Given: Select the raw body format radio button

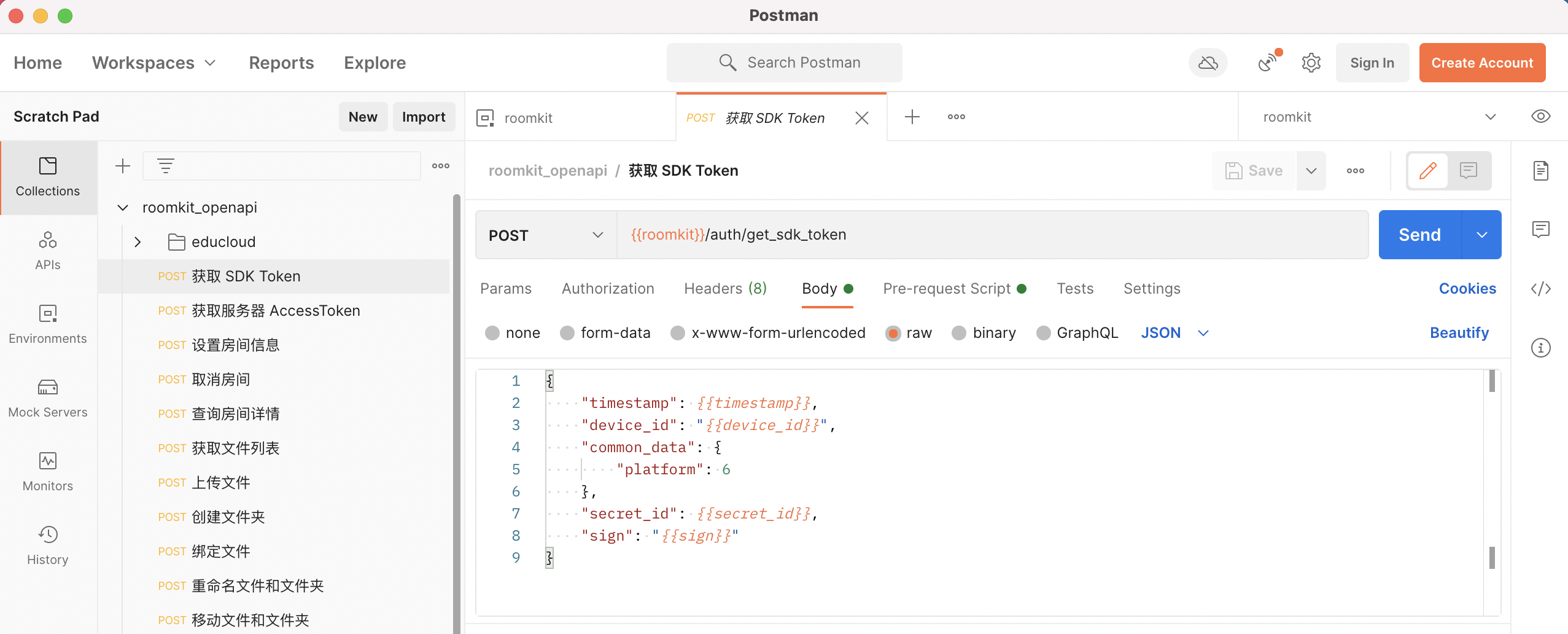Looking at the screenshot, I should (893, 332).
